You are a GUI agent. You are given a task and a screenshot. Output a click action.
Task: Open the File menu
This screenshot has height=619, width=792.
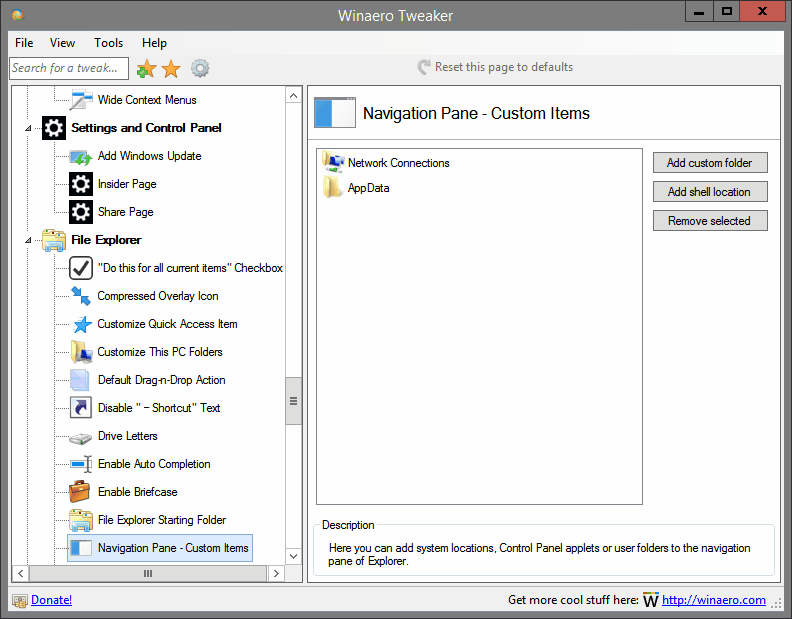(x=24, y=43)
